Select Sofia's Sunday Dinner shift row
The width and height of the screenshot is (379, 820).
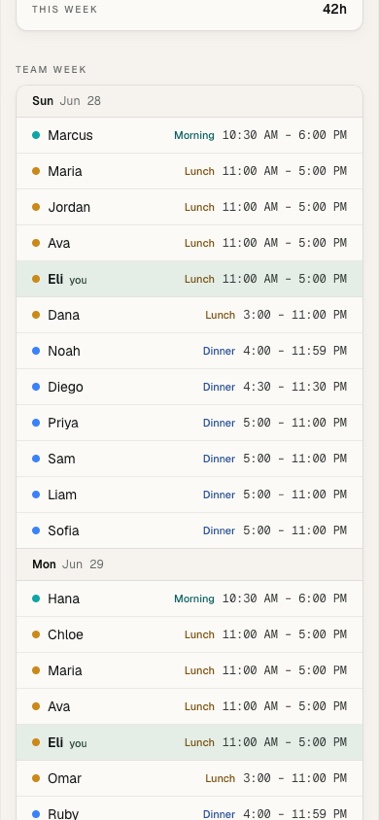(x=189, y=530)
